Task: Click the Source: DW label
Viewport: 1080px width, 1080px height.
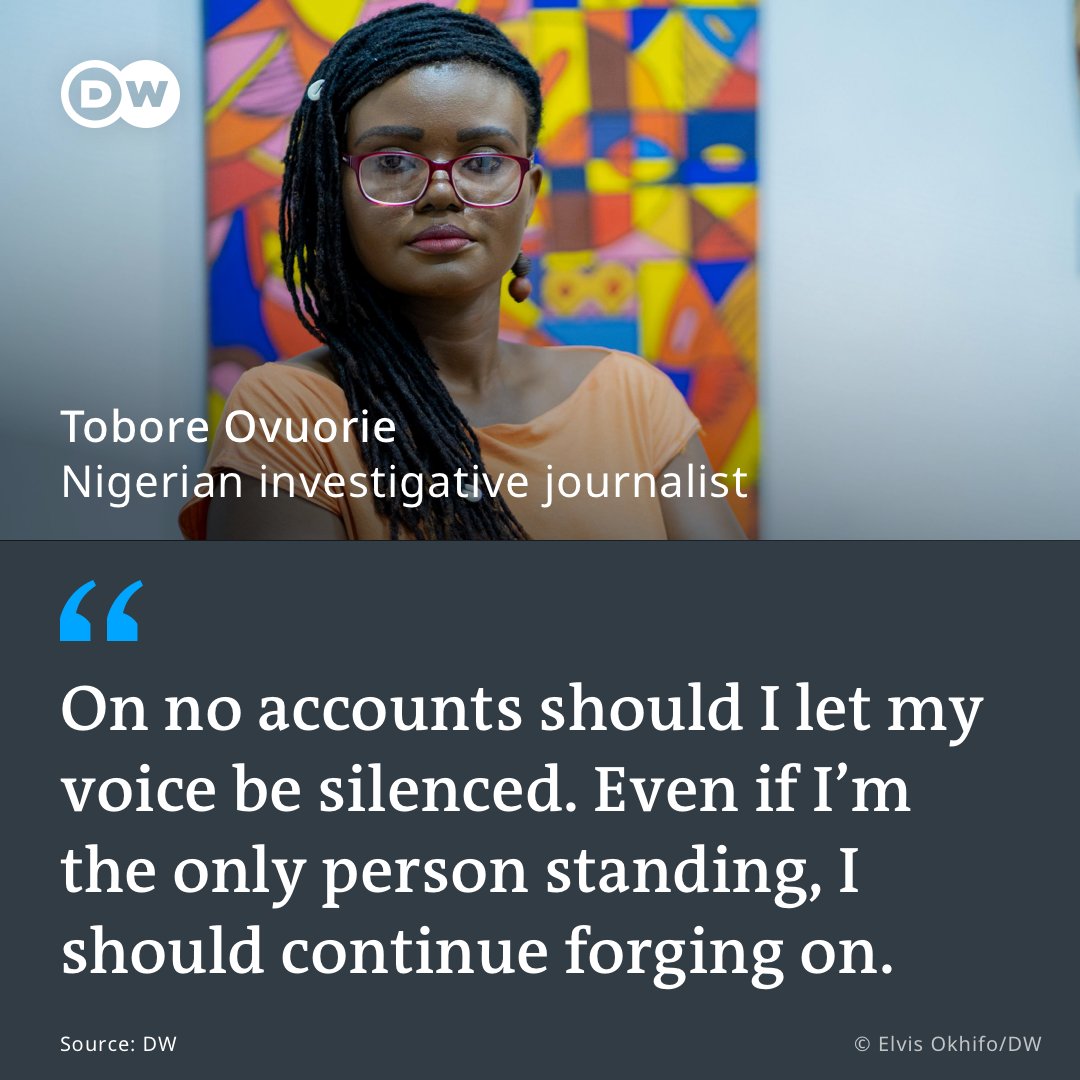Action: coord(118,1043)
